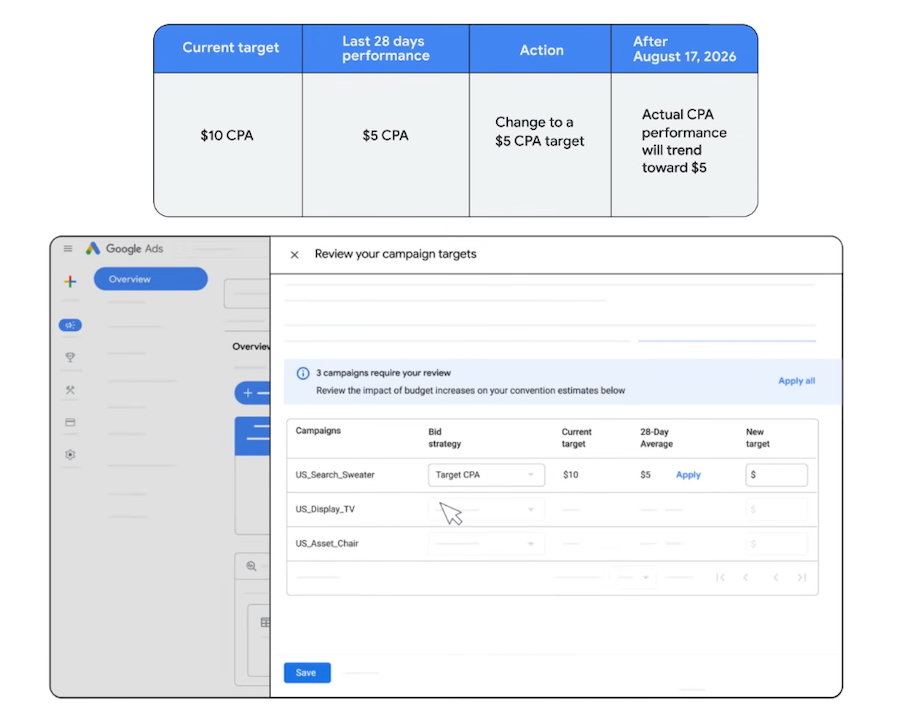Click 'After August 17, 2026' header cell

pyautogui.click(x=684, y=49)
